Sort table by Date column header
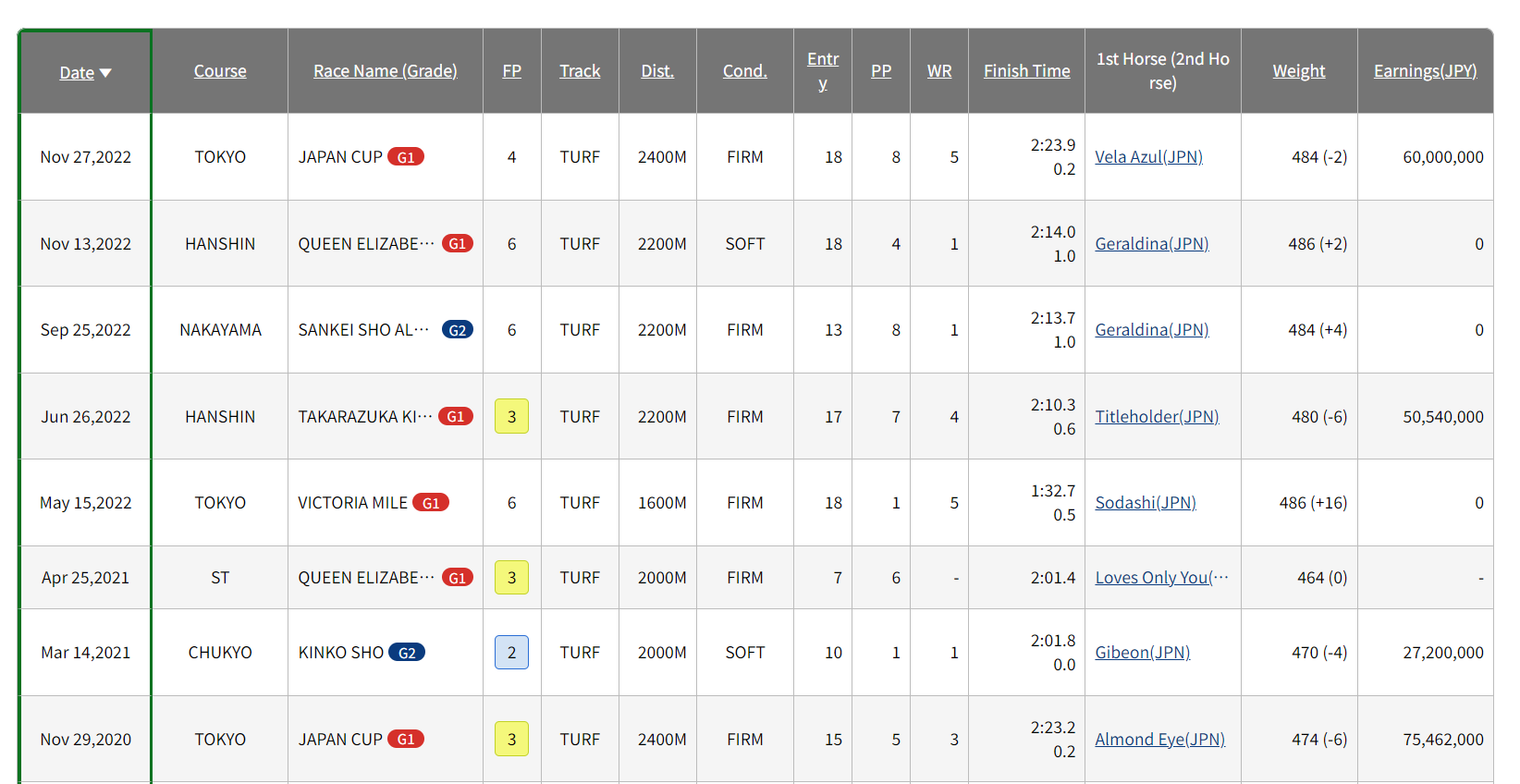 77,72
